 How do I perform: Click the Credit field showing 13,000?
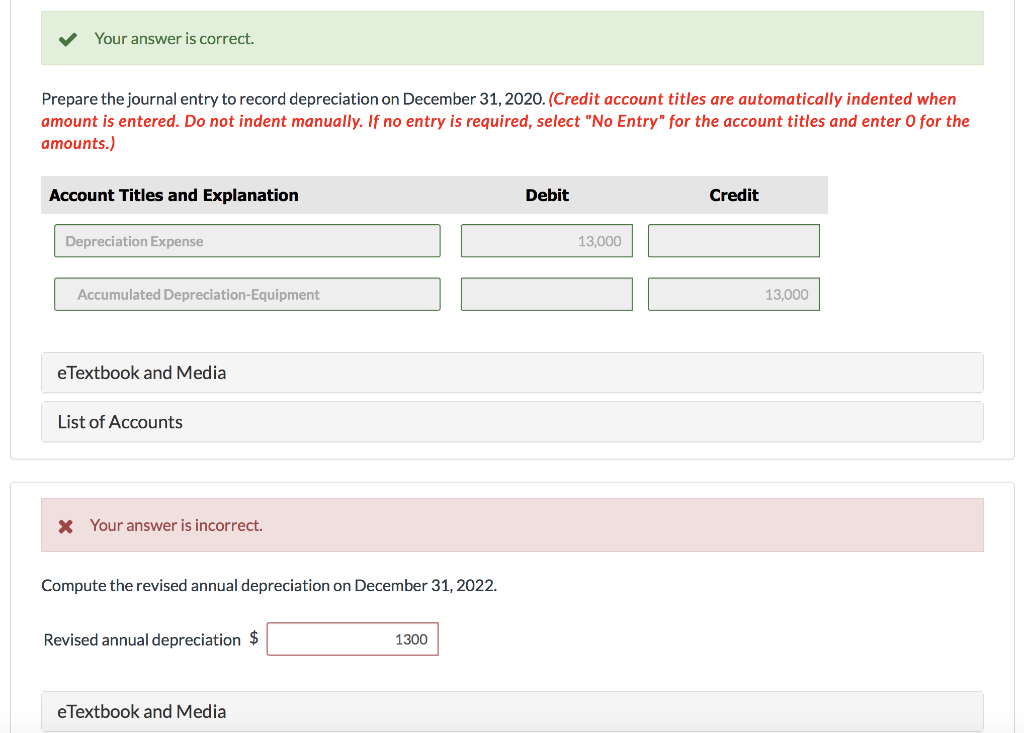(x=733, y=293)
